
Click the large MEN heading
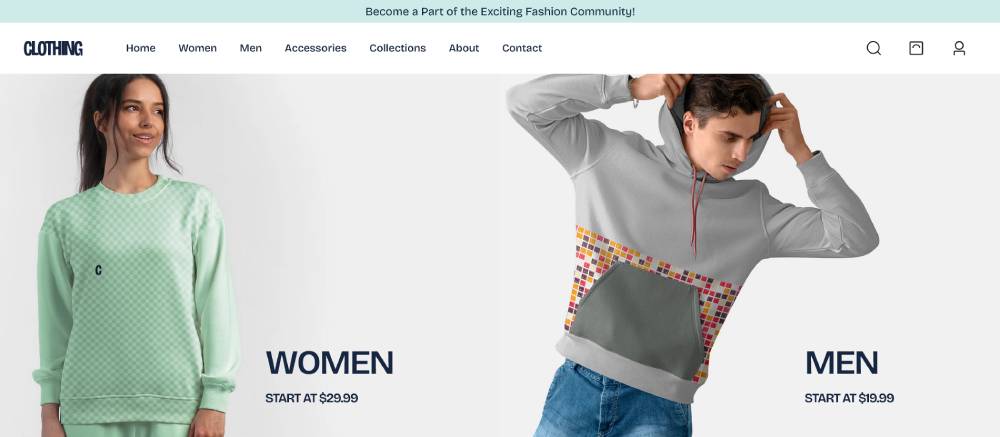click(841, 362)
